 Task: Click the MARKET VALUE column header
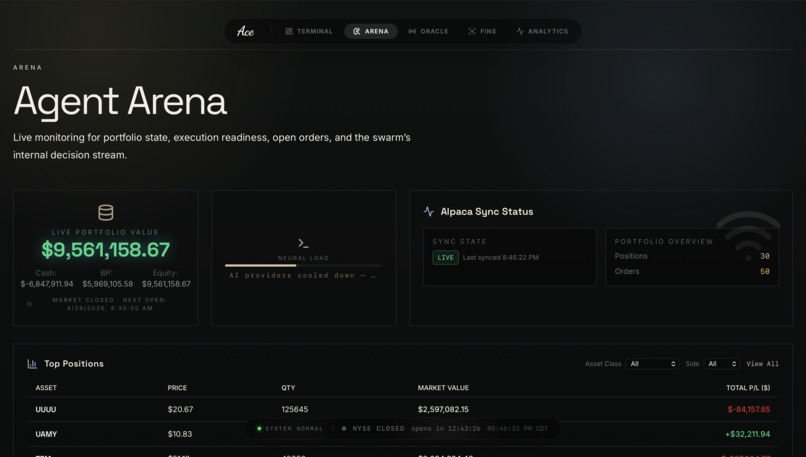[x=443, y=388]
